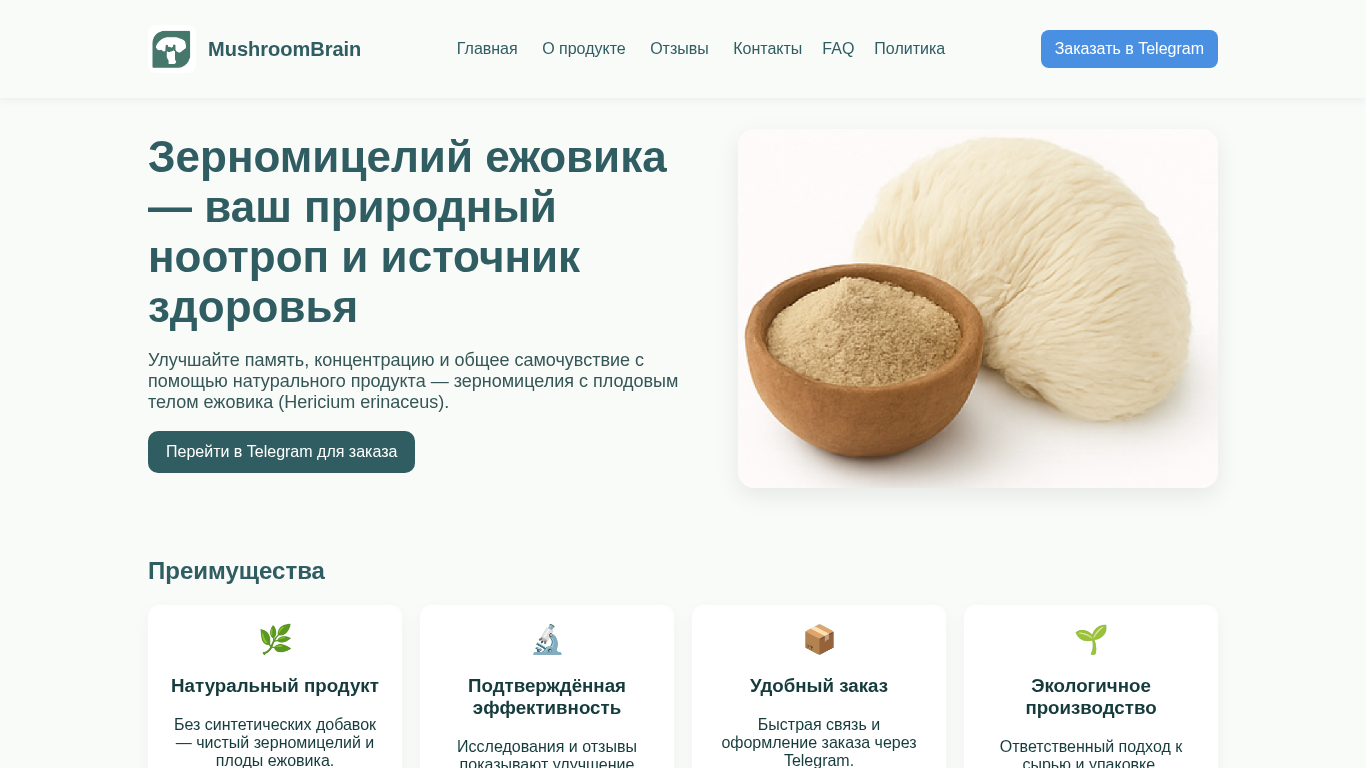Open the Политика page link
Viewport: 1366px width, 768px height.
(x=909, y=49)
